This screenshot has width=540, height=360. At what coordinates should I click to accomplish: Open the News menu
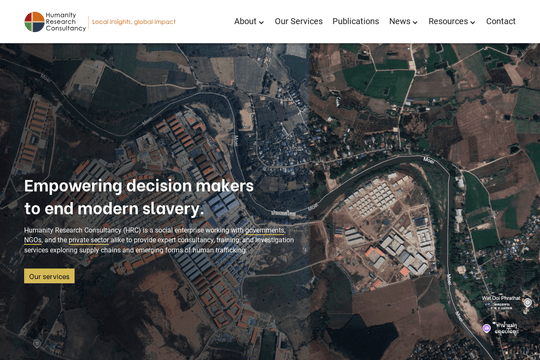coord(399,21)
